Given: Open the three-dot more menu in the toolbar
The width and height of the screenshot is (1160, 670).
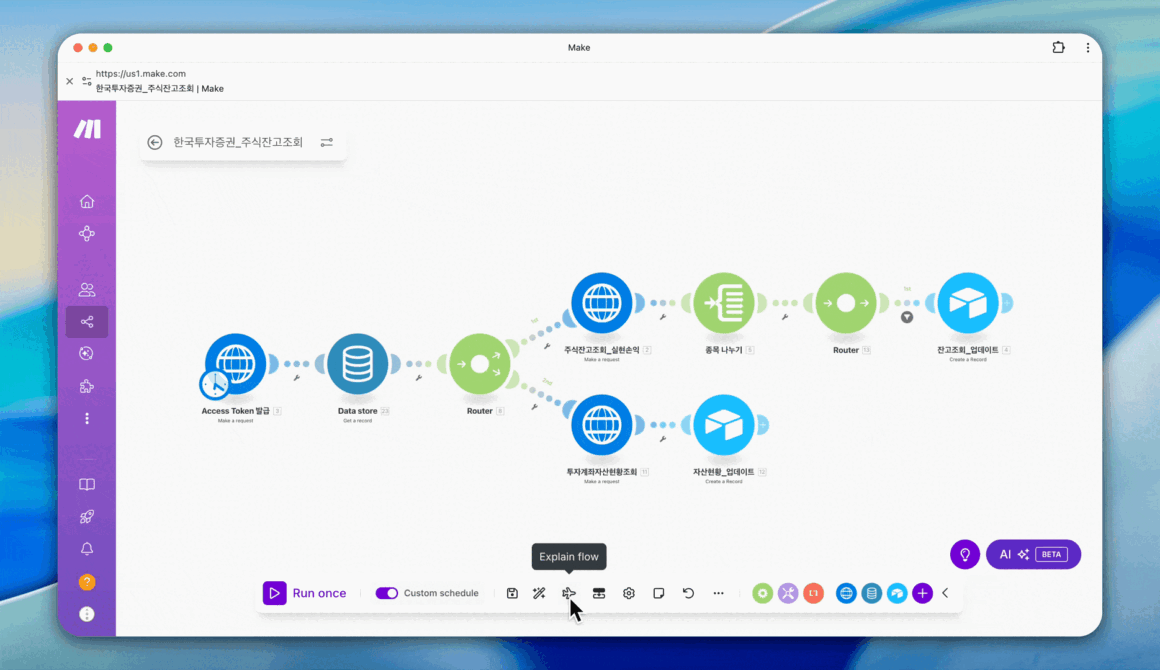Looking at the screenshot, I should [718, 593].
